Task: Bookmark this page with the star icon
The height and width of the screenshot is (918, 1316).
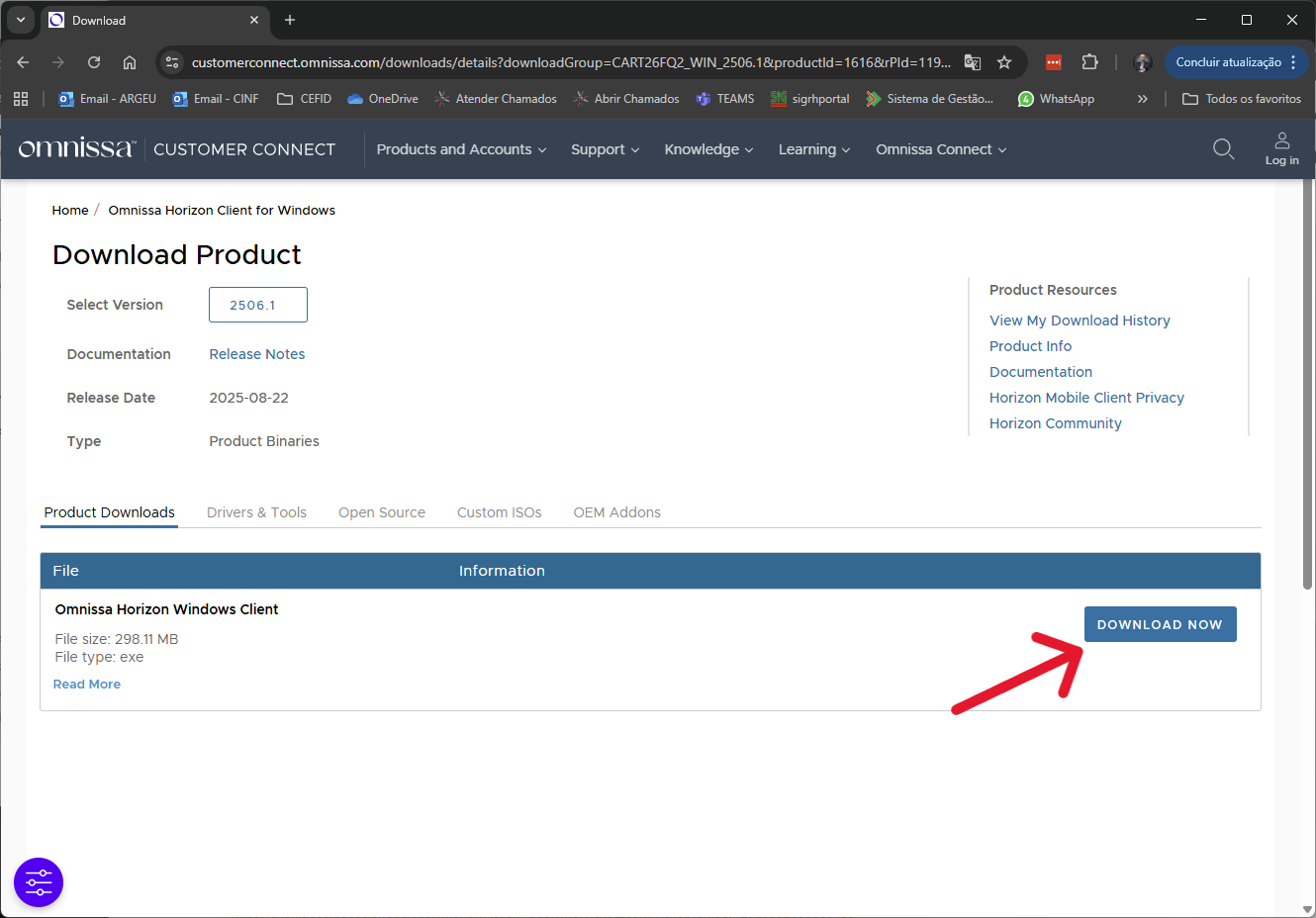Action: tap(1004, 62)
